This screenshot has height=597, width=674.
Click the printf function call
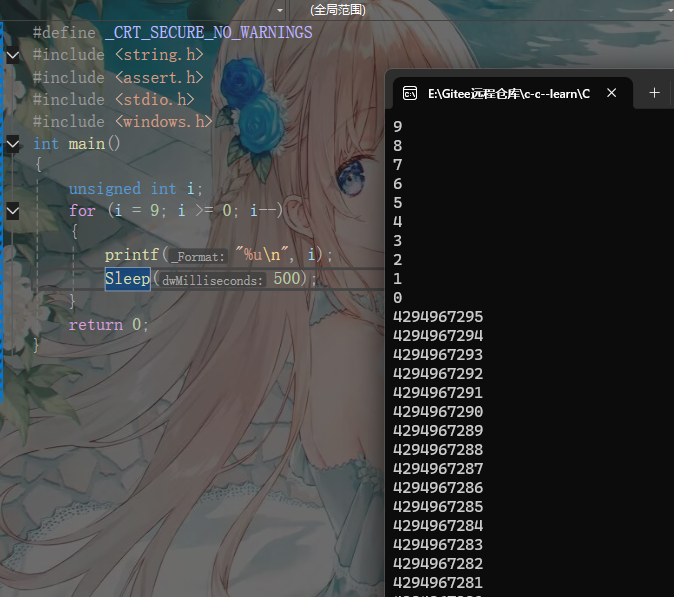click(132, 255)
